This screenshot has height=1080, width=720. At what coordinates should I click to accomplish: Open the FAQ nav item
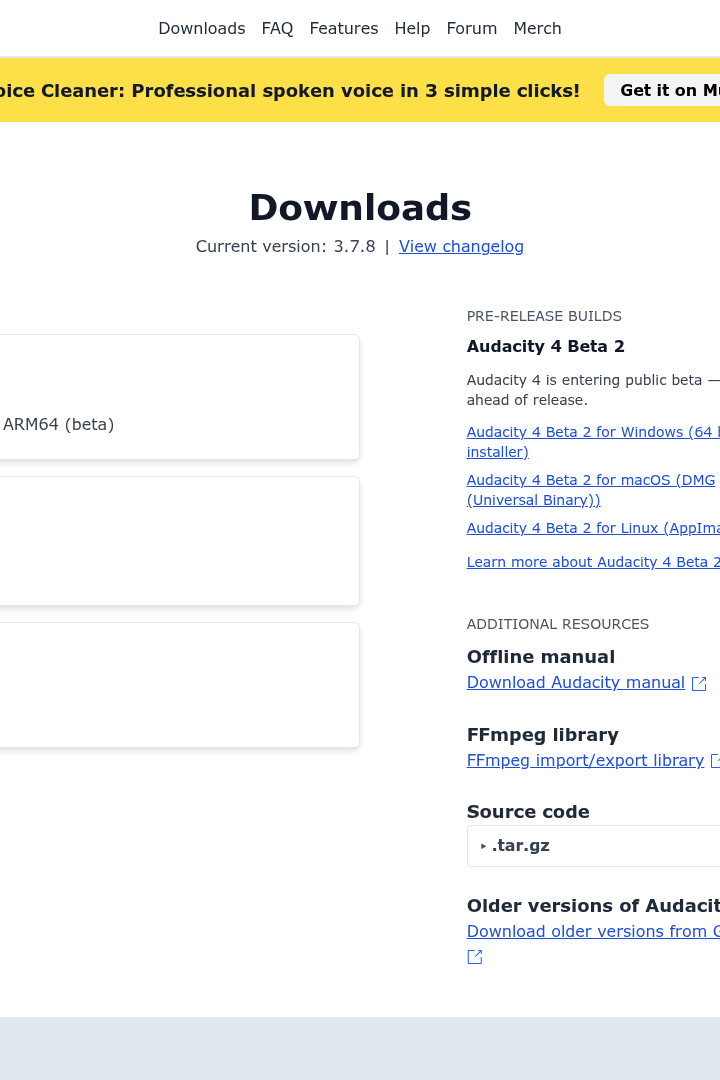pyautogui.click(x=277, y=28)
